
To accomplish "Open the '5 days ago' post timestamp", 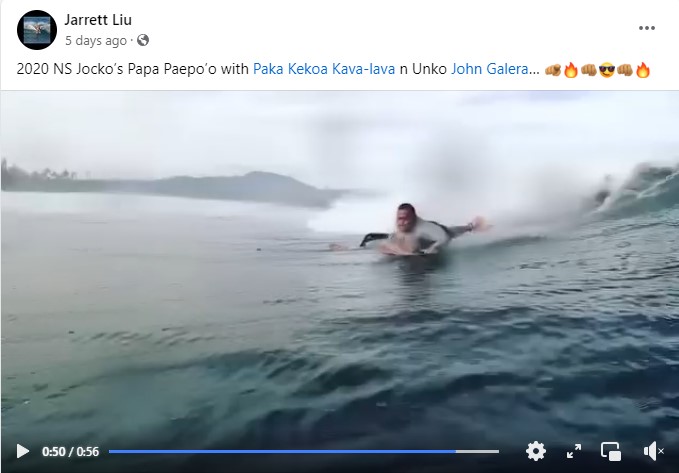I will click(96, 41).
